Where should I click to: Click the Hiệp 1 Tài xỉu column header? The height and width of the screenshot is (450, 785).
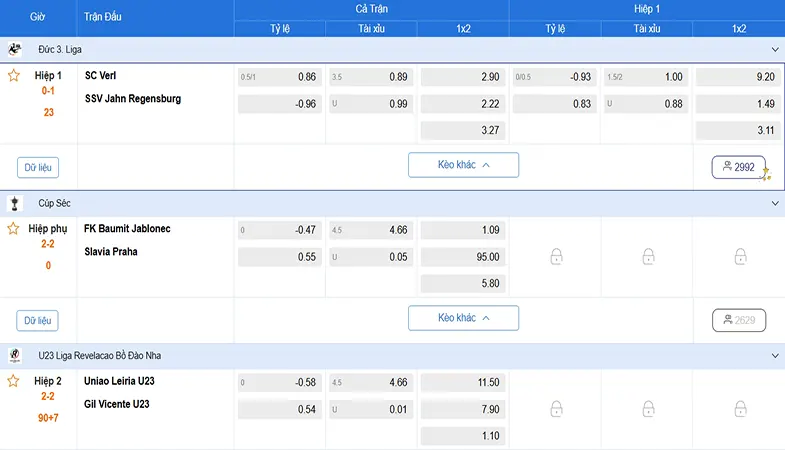point(647,29)
